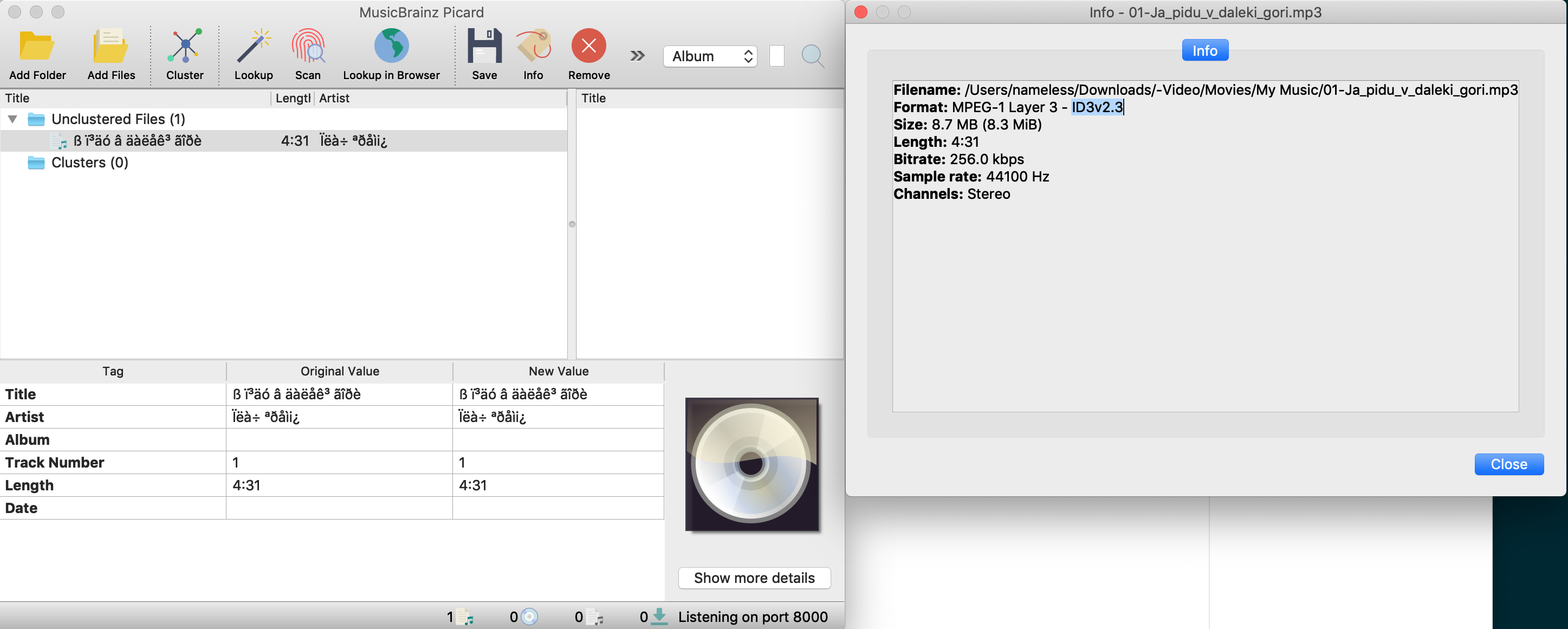Click the empty checkbox beside the search field

[776, 55]
